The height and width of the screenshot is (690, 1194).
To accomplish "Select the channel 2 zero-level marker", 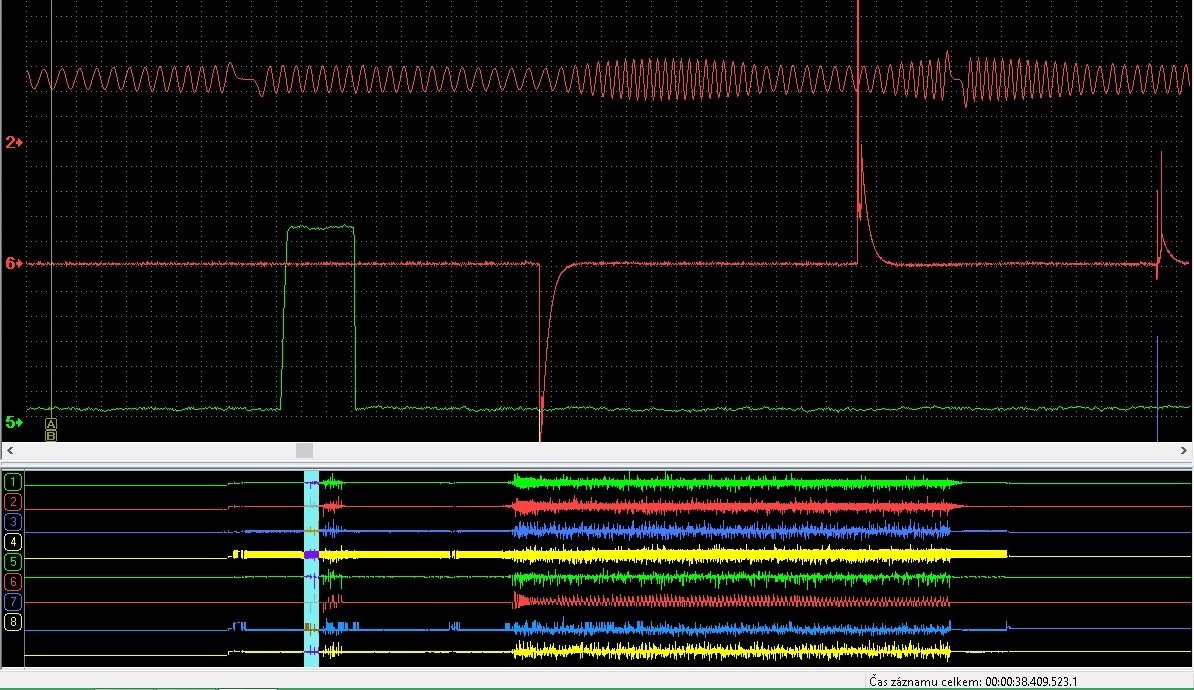I will coord(14,142).
